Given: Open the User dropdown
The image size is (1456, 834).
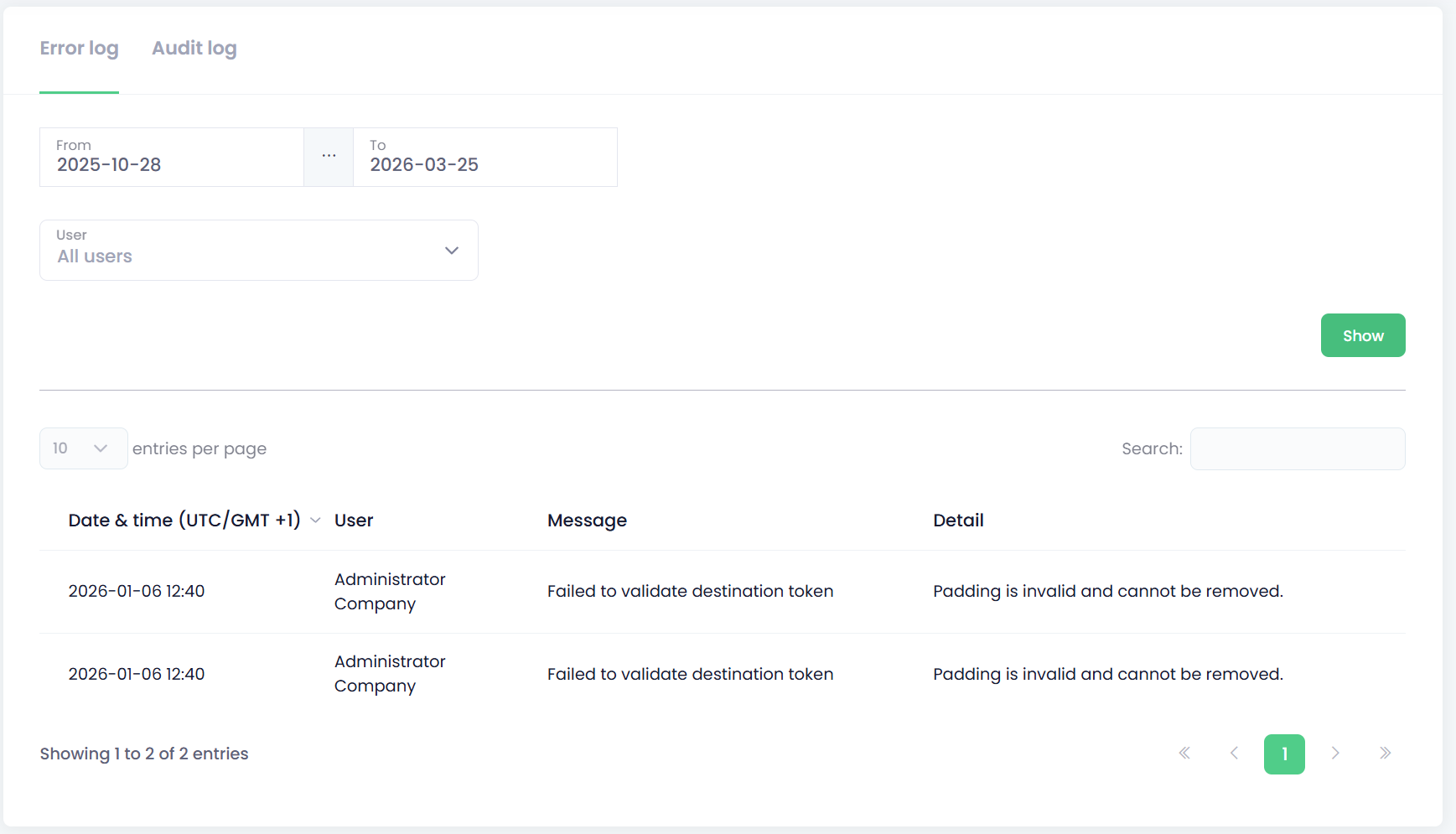Looking at the screenshot, I should [x=258, y=251].
